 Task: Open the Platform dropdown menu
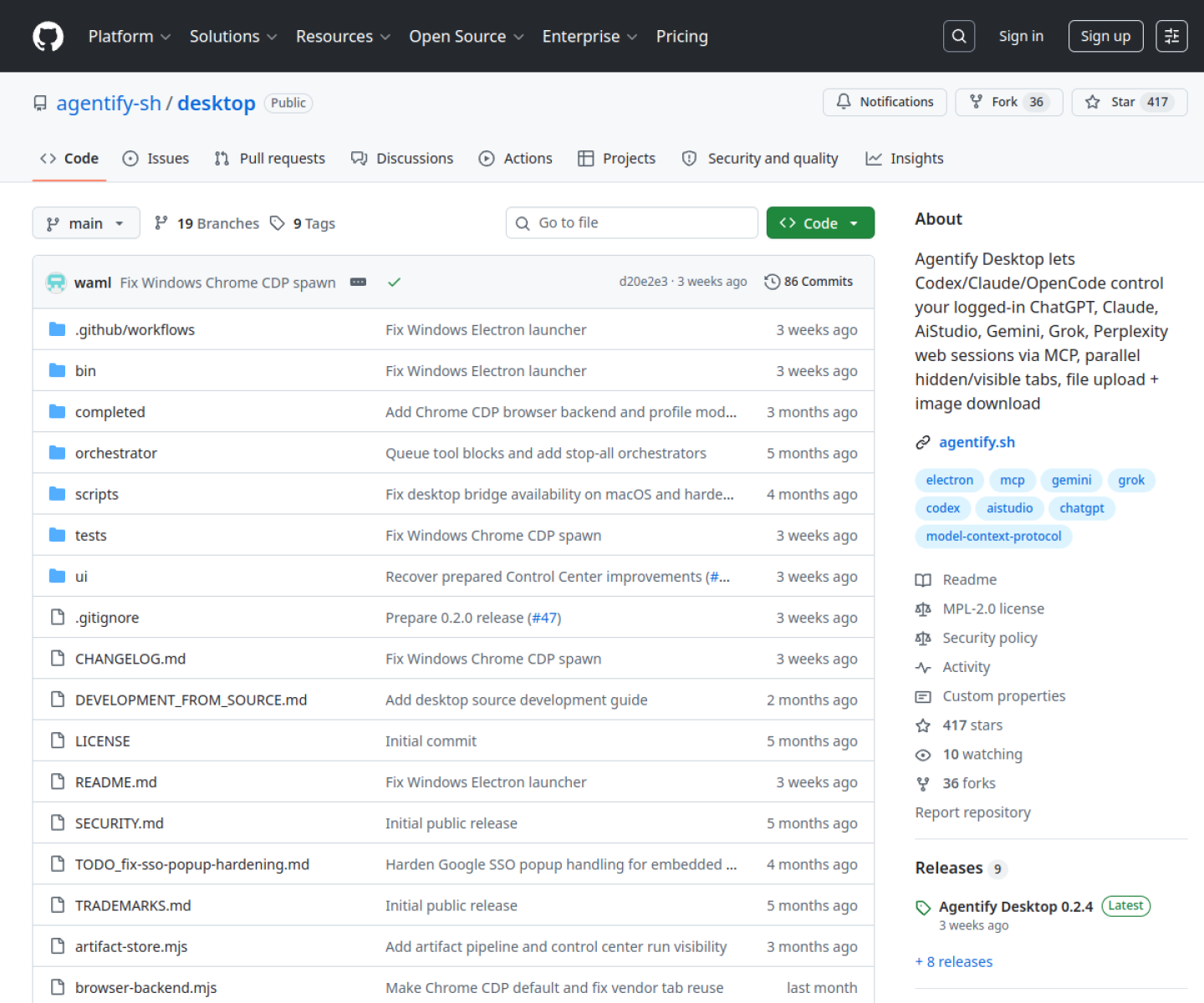coord(130,37)
